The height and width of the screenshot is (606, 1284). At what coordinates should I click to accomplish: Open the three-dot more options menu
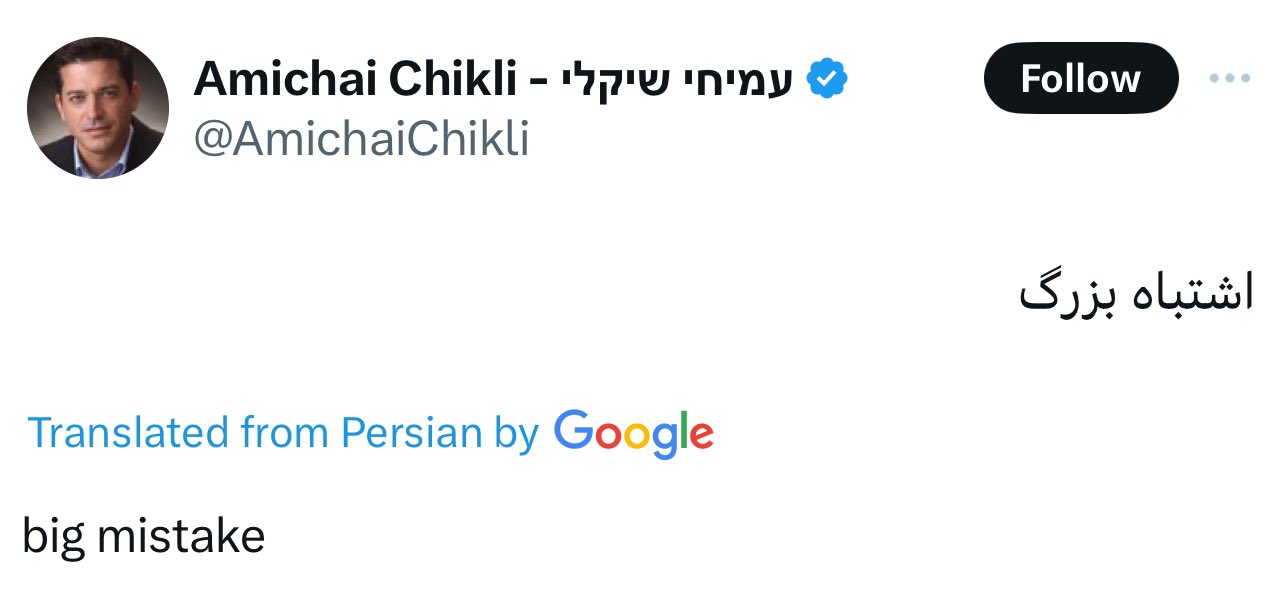pos(1230,79)
